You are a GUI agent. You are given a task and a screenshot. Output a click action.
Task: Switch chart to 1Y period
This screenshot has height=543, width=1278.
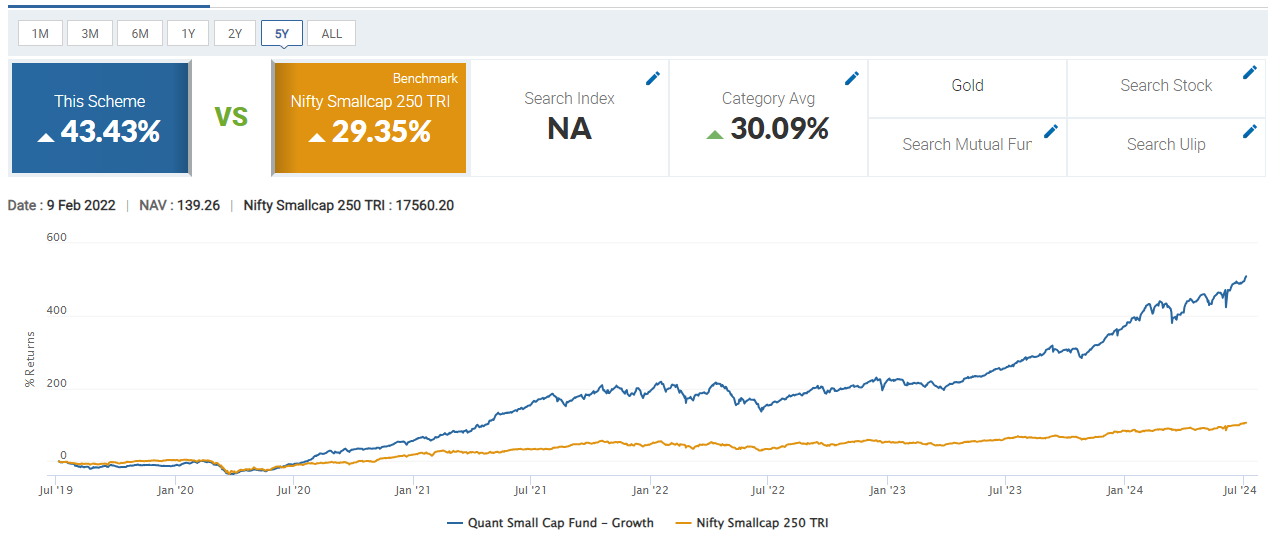188,34
